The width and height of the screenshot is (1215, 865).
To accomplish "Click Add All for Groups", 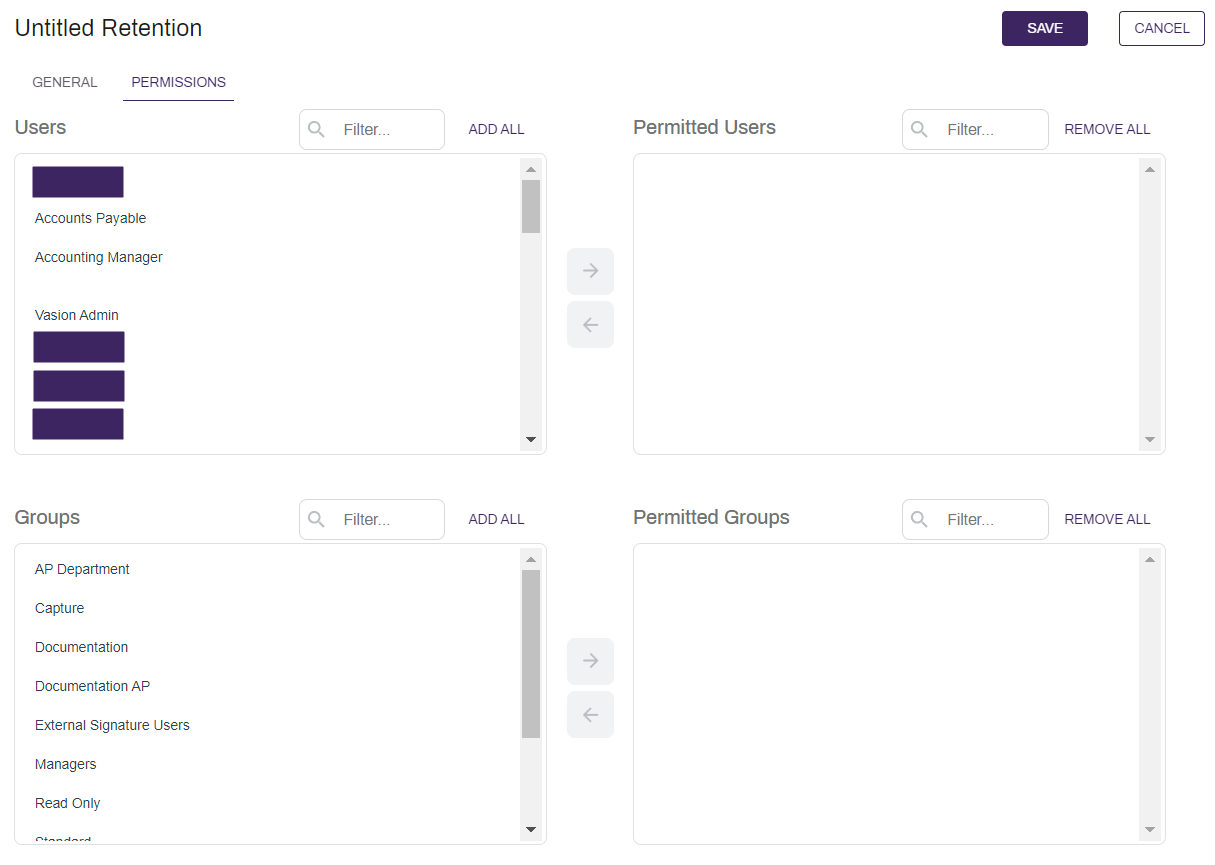I will [496, 519].
